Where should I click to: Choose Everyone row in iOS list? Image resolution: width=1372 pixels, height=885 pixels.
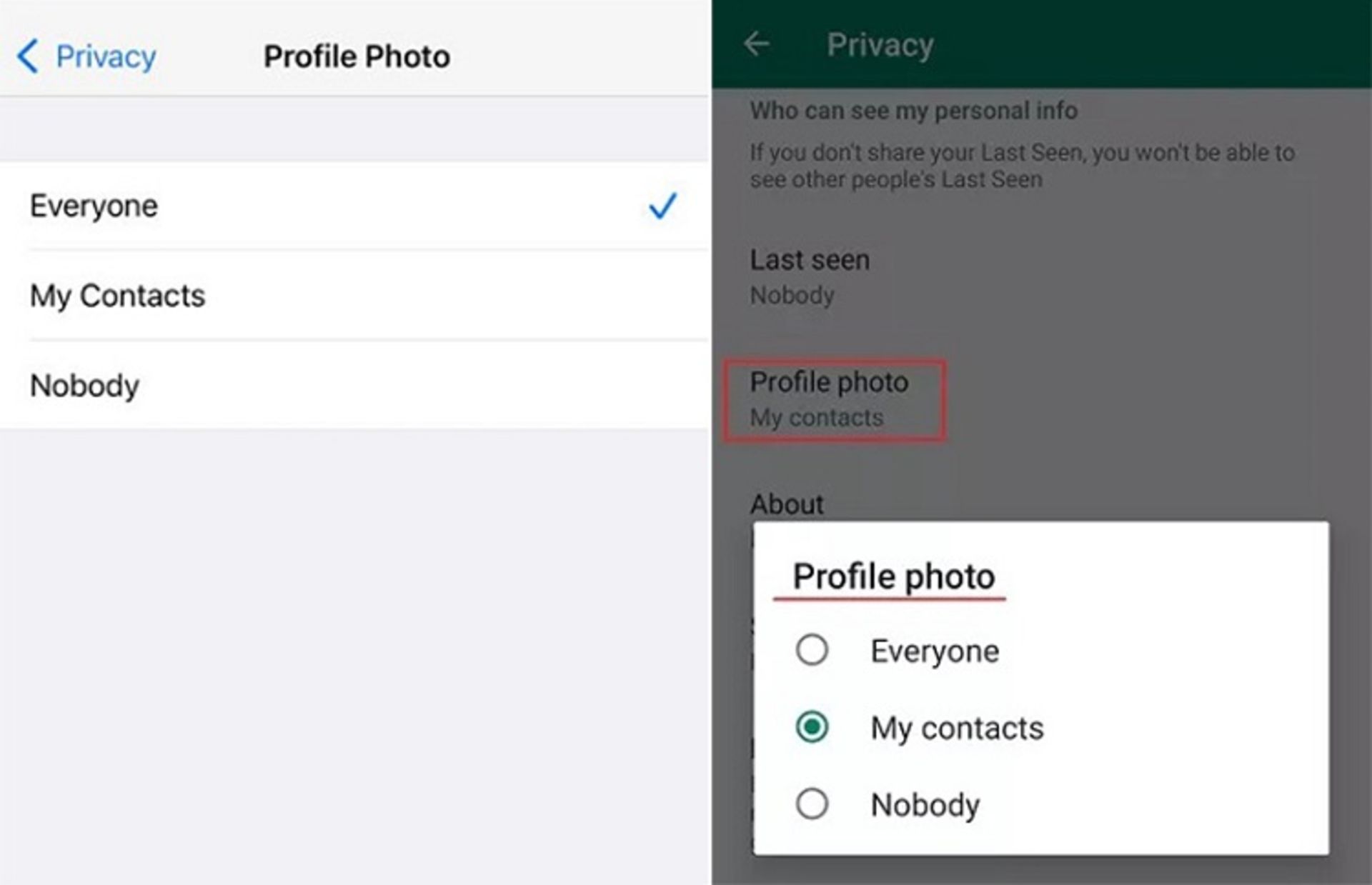(x=354, y=206)
